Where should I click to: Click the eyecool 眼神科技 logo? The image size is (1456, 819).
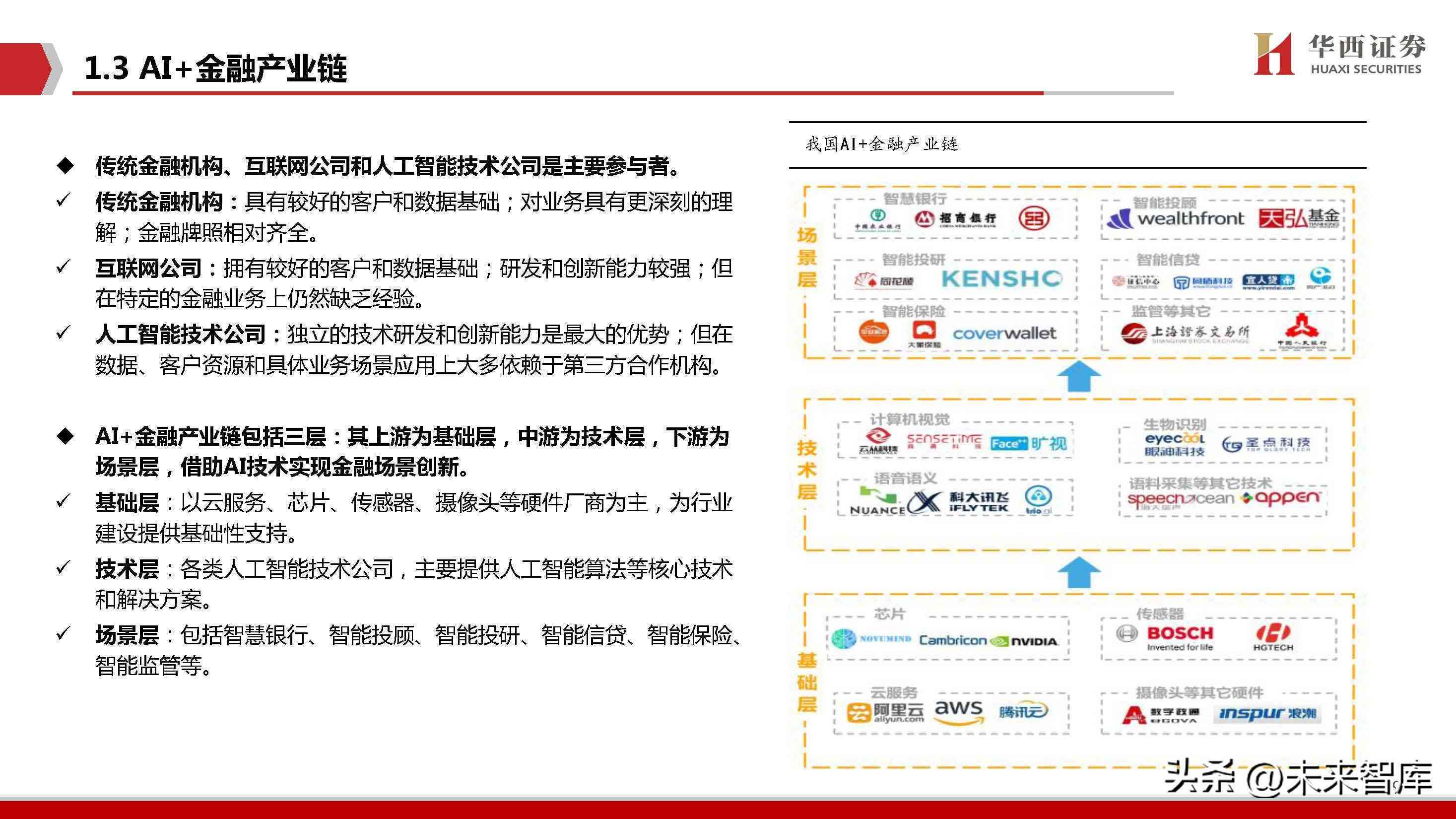pos(1175,445)
